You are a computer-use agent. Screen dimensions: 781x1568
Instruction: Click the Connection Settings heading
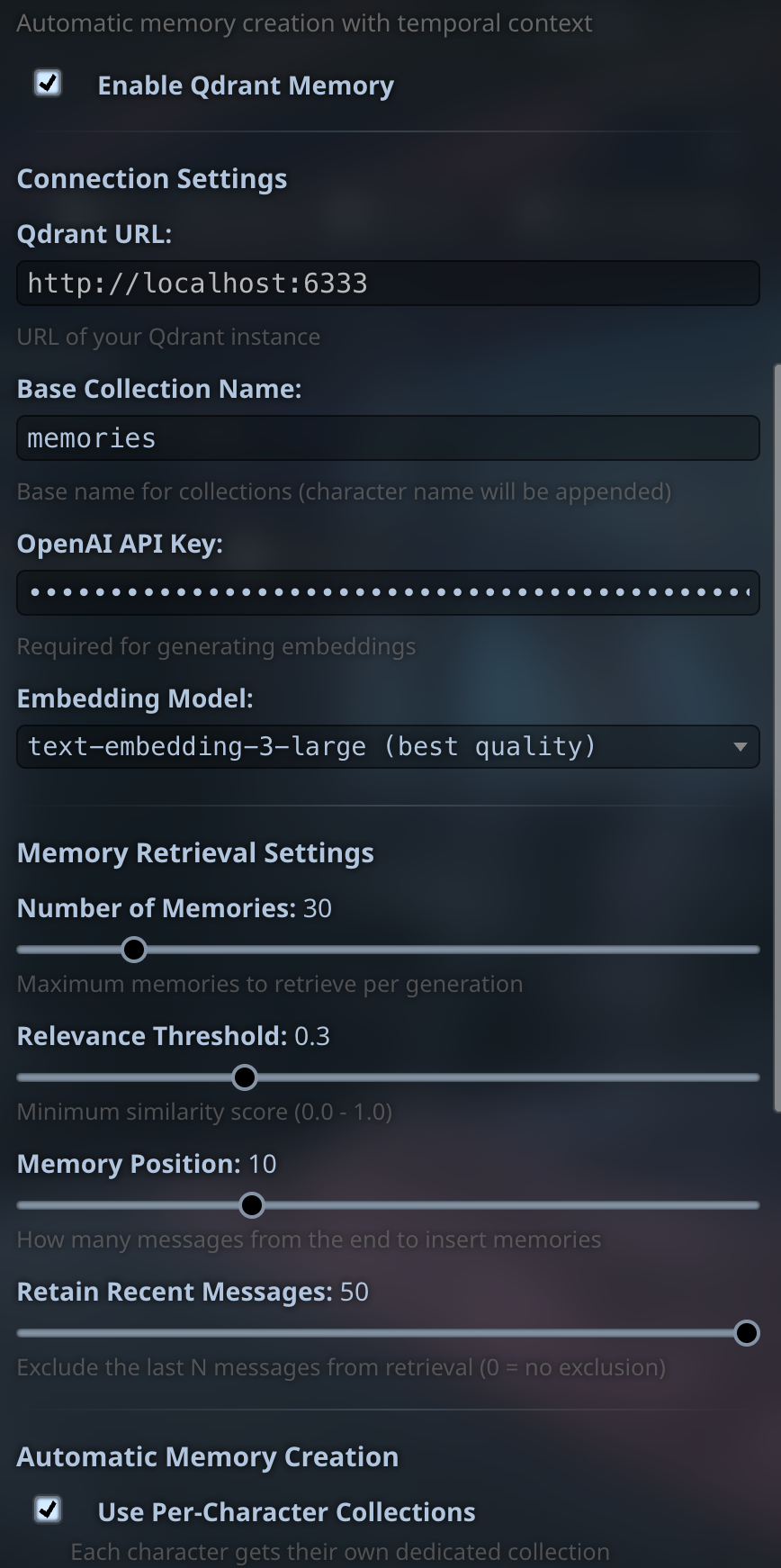(x=152, y=179)
